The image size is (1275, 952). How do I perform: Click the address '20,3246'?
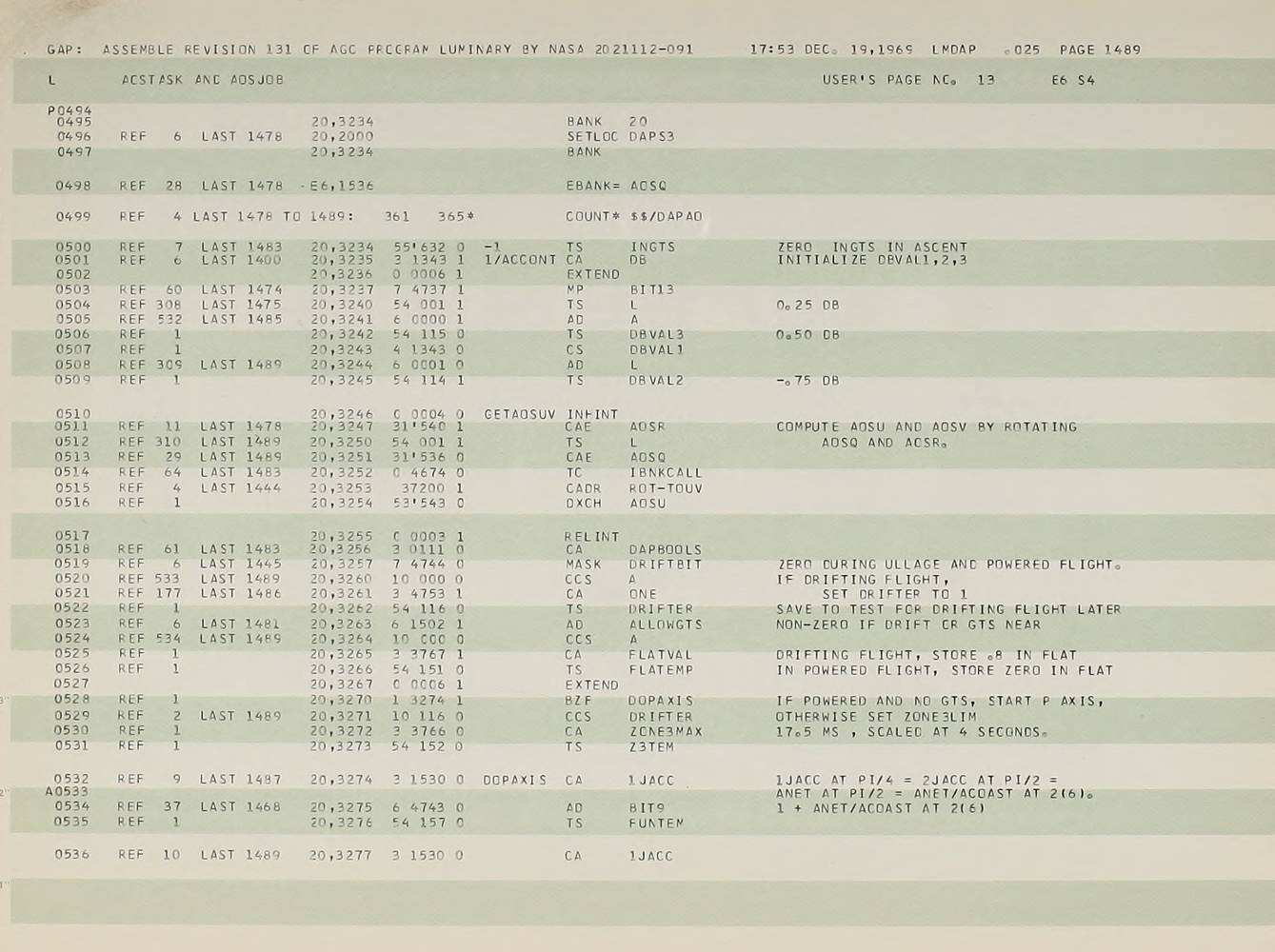pyautogui.click(x=342, y=414)
